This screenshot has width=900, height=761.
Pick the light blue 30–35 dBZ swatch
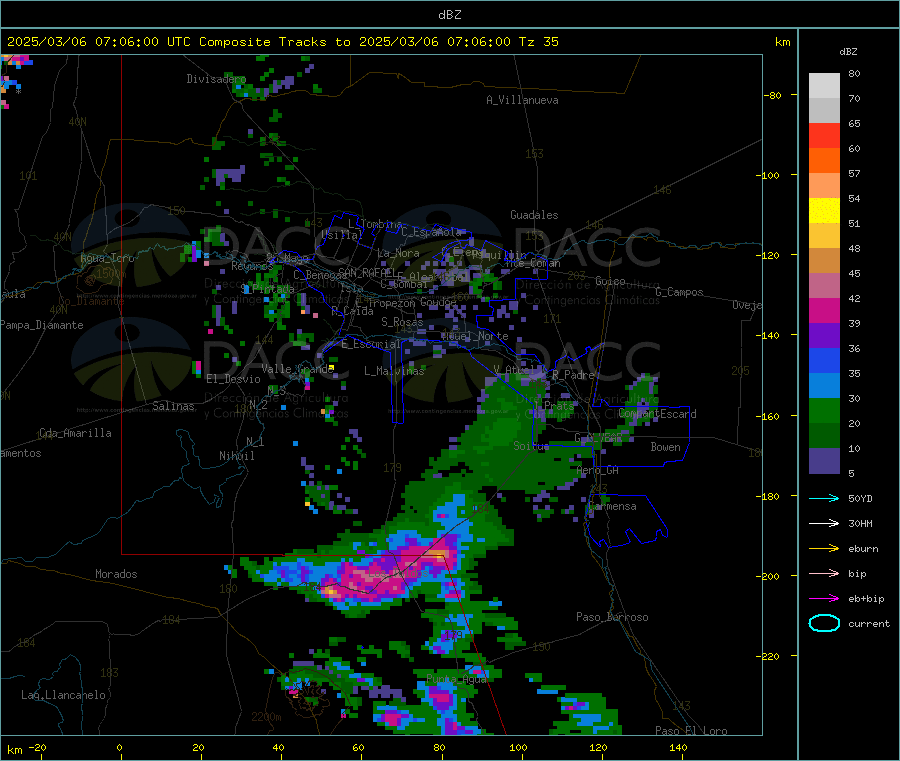pos(824,386)
